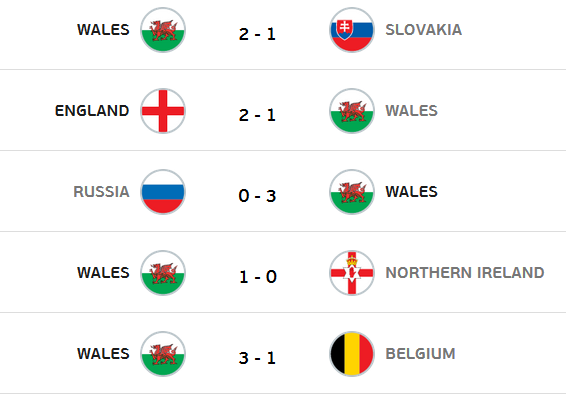This screenshot has width=566, height=401.
Task: Click Wales flag in Belgium match row
Action: [163, 354]
